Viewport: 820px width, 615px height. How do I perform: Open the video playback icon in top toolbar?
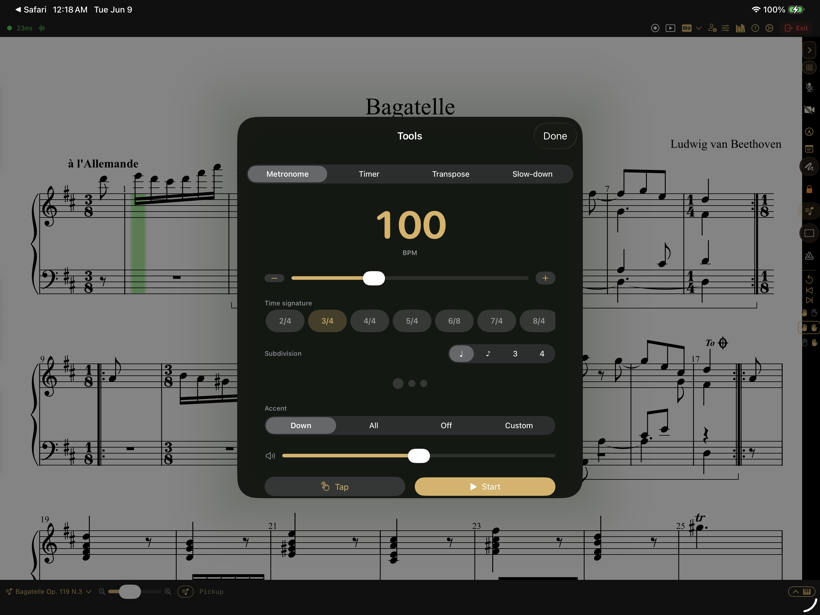670,28
